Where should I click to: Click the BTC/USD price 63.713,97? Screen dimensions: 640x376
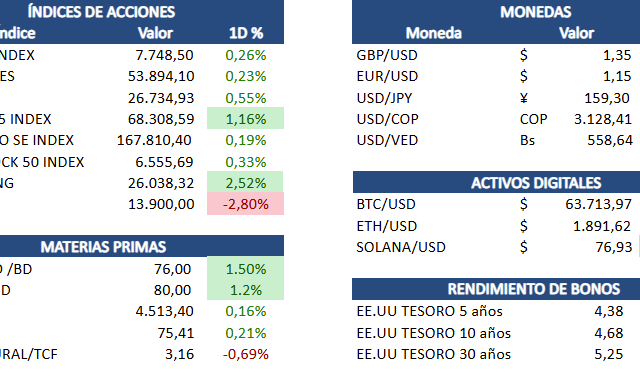598,204
